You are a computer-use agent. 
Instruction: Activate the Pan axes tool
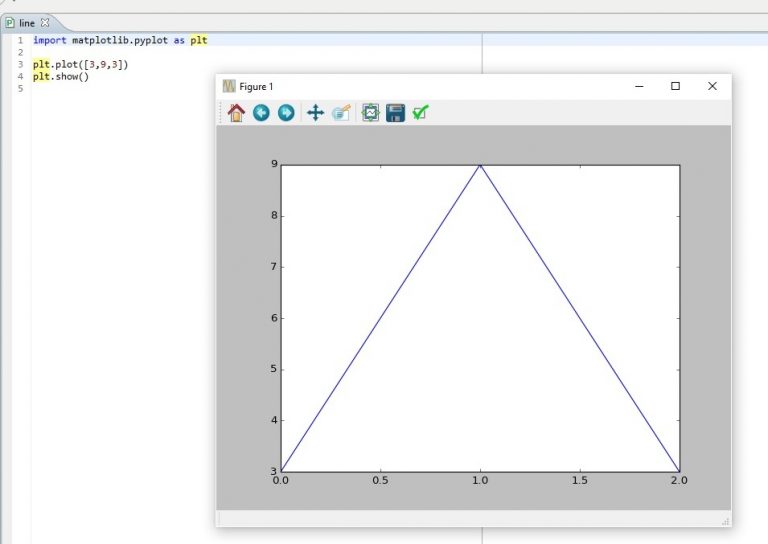(x=315, y=113)
